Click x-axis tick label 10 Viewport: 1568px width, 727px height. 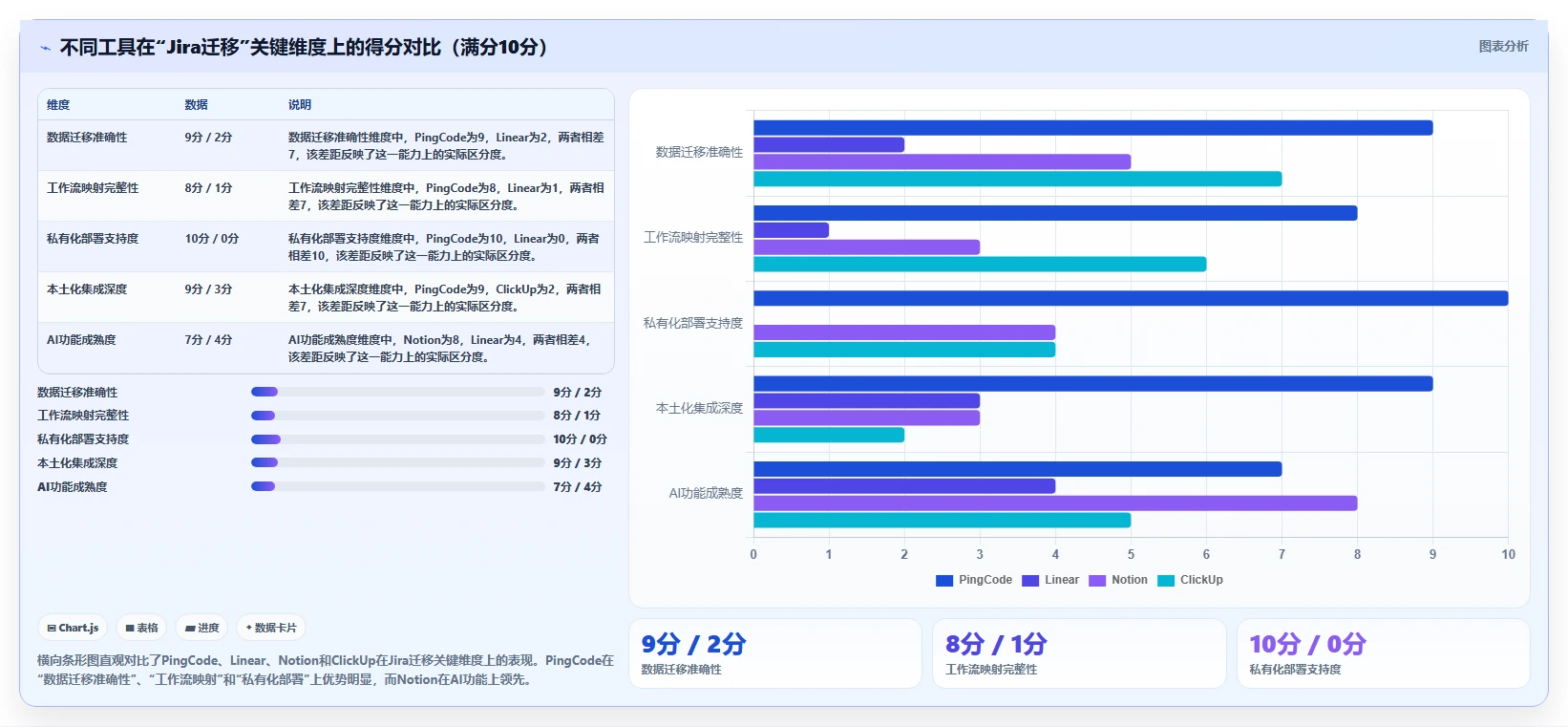(1508, 554)
